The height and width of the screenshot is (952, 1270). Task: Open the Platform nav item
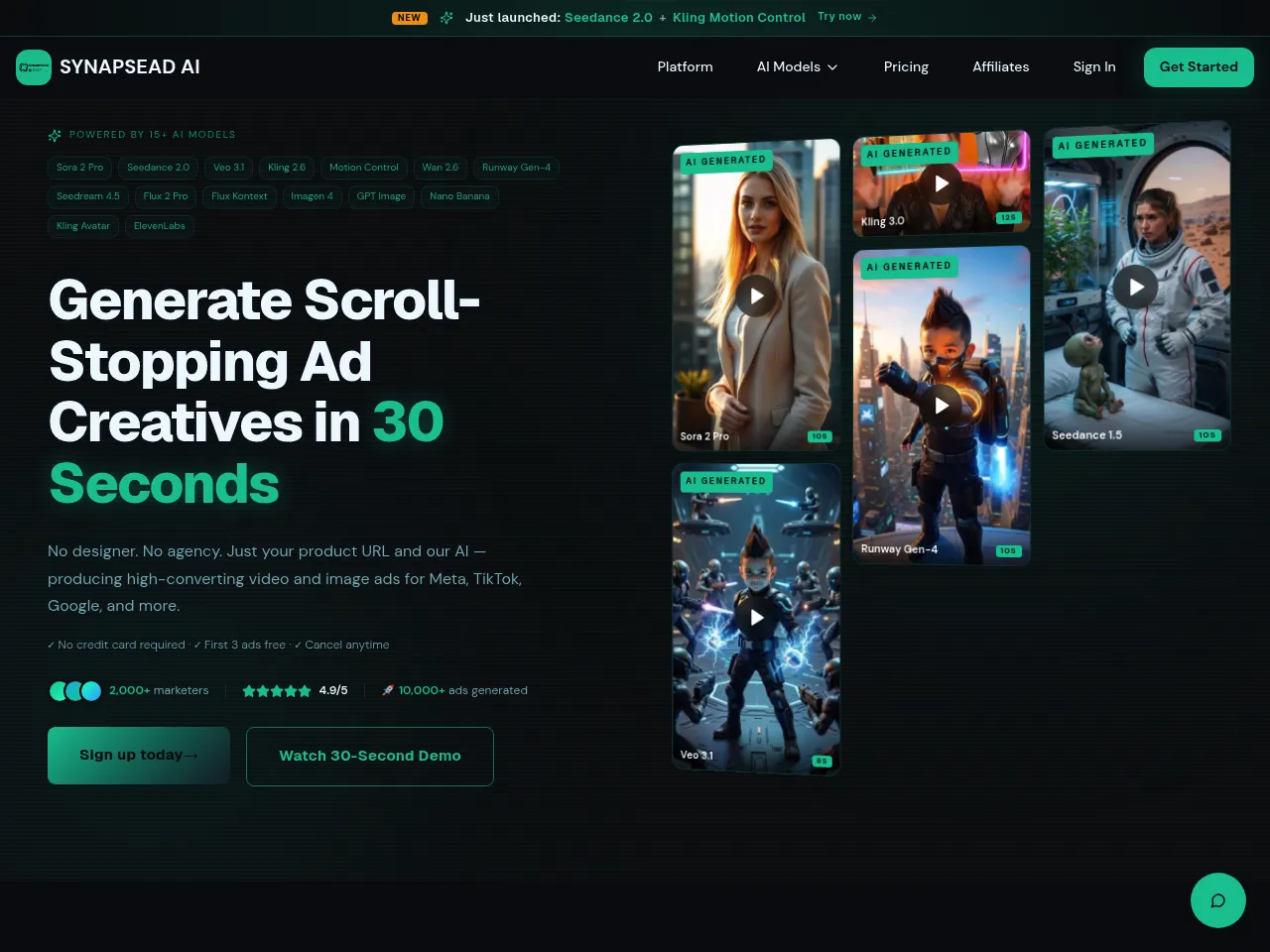pos(685,67)
